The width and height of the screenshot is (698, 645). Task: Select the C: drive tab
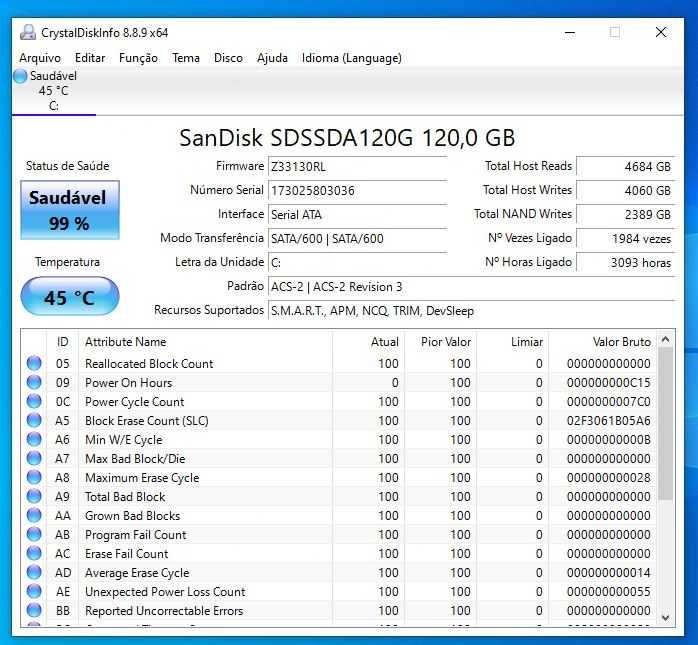(53, 105)
